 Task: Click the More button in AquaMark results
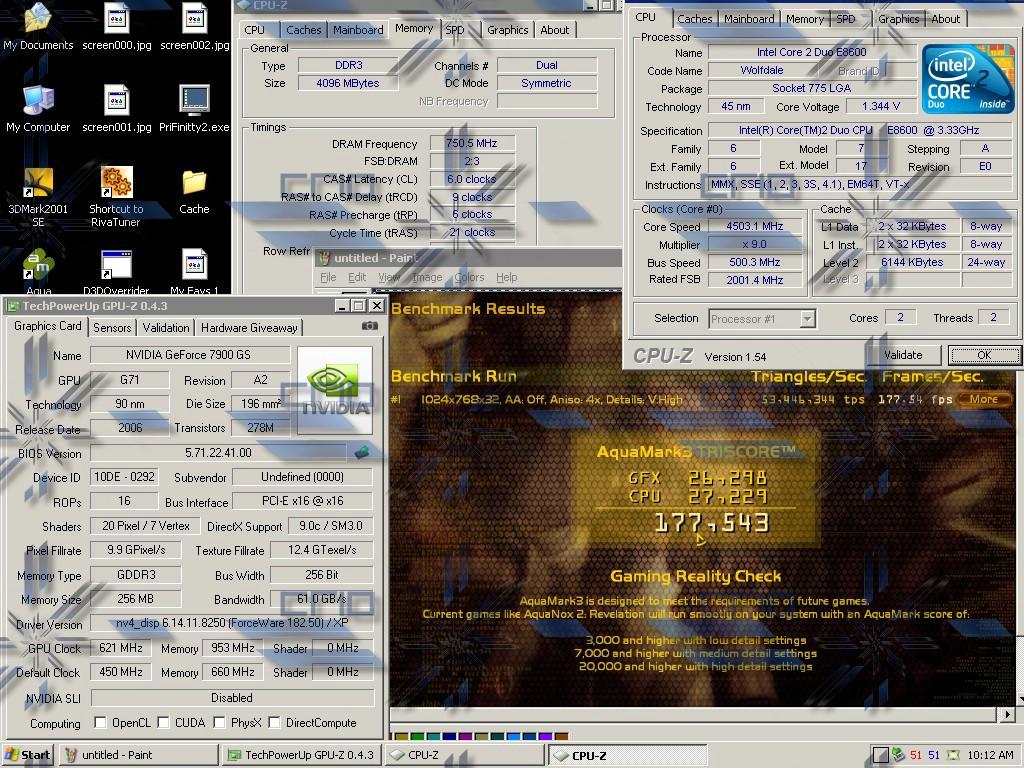click(x=984, y=399)
